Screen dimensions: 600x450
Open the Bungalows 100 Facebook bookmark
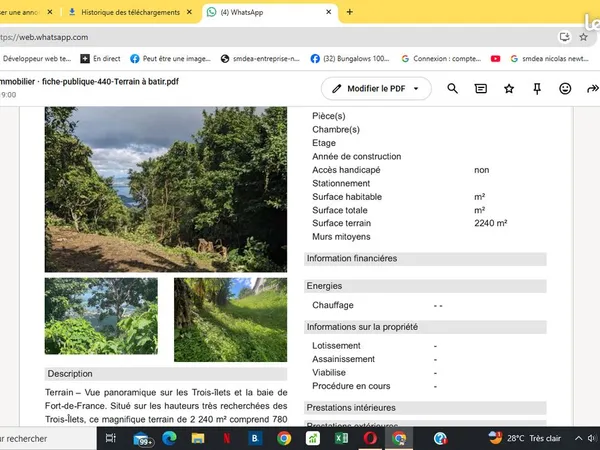coord(350,59)
